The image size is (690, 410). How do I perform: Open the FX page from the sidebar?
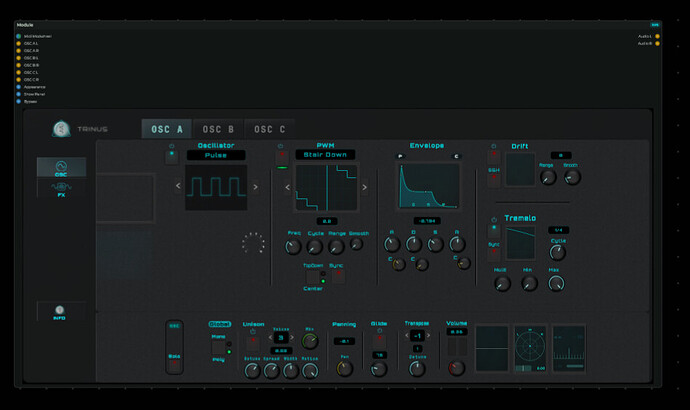(61, 189)
